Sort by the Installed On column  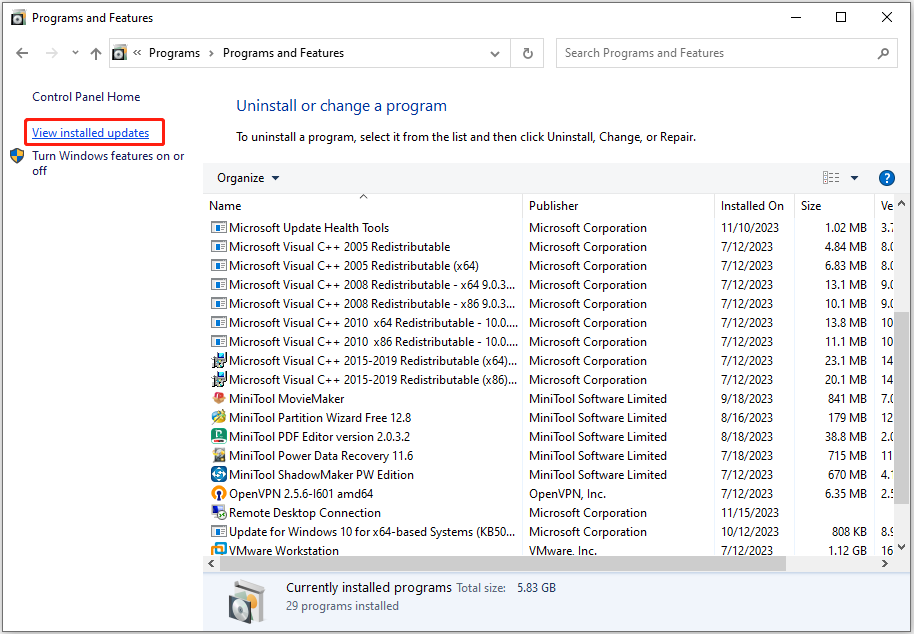tap(752, 206)
